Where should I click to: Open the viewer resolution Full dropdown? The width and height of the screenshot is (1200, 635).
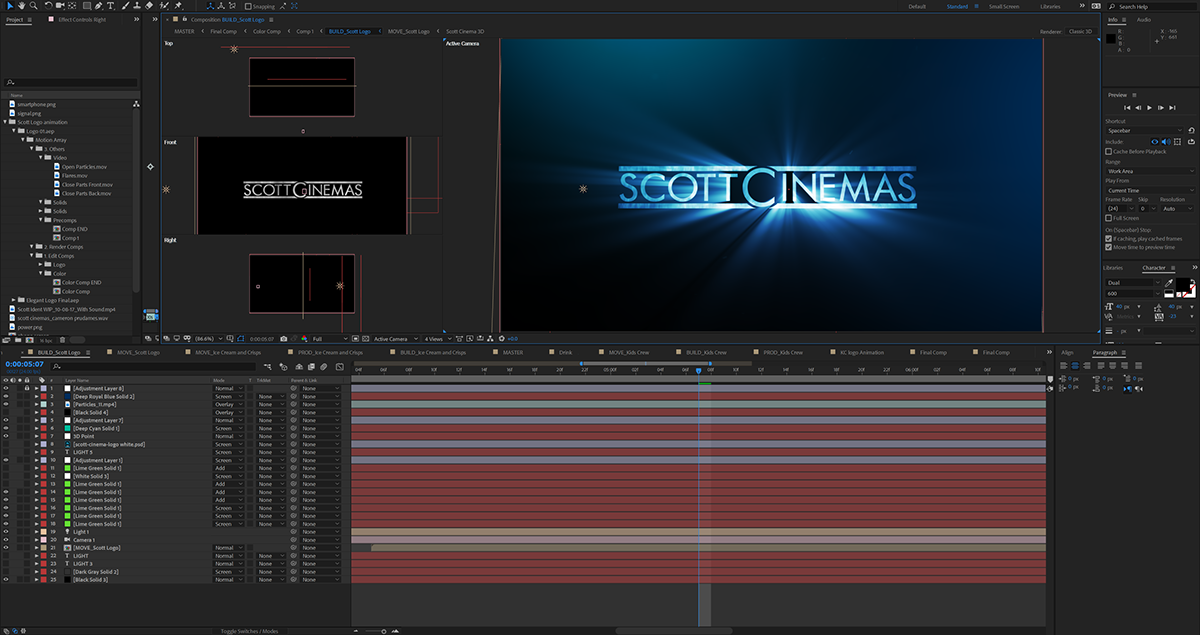coord(330,339)
